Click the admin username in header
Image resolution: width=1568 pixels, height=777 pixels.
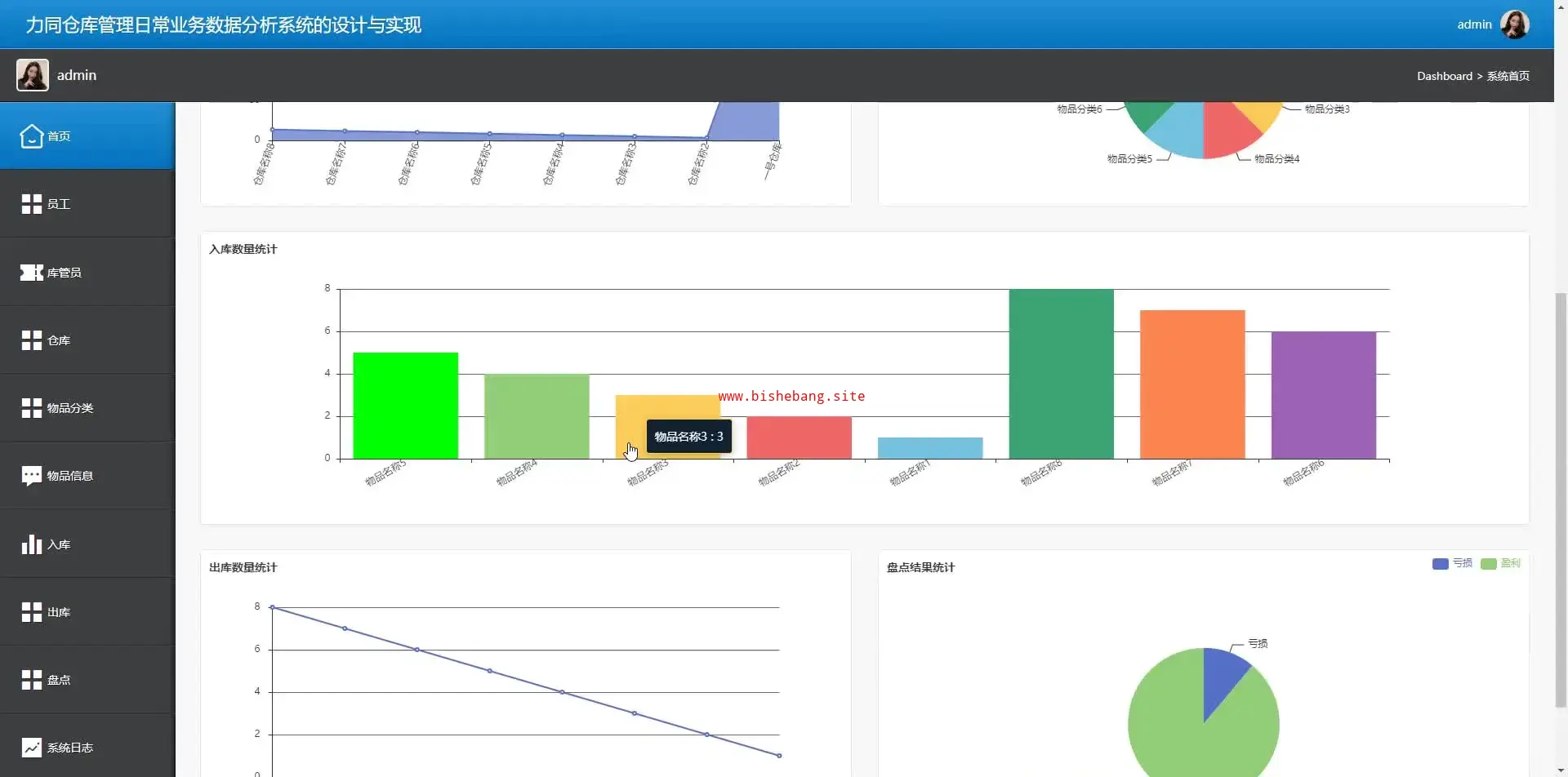pyautogui.click(x=1474, y=24)
